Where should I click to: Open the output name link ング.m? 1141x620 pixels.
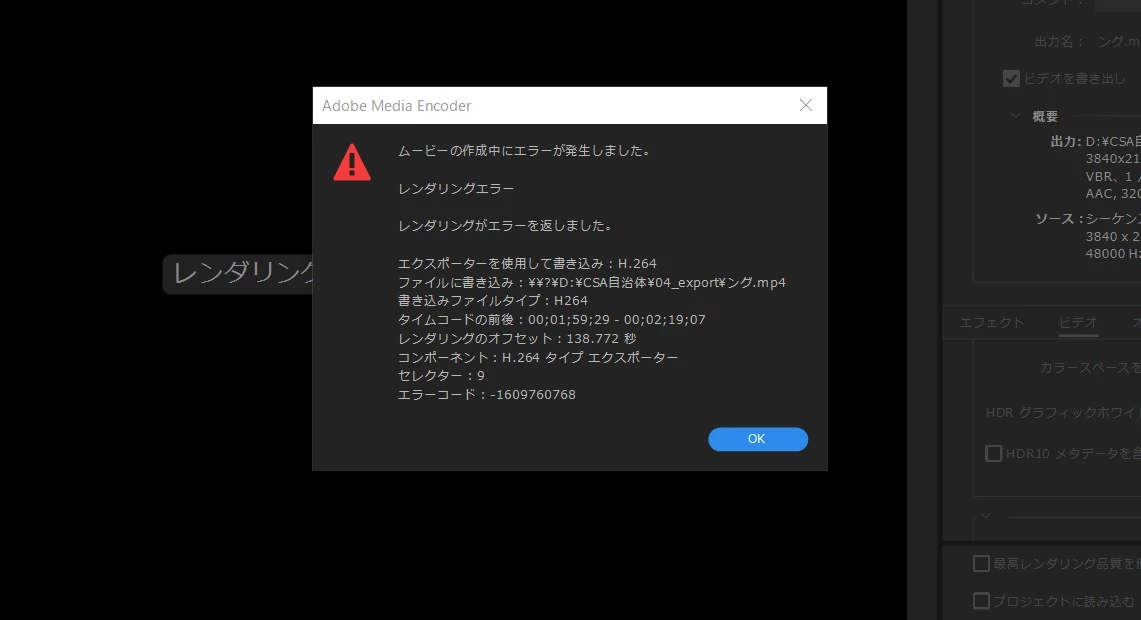click(x=1118, y=41)
